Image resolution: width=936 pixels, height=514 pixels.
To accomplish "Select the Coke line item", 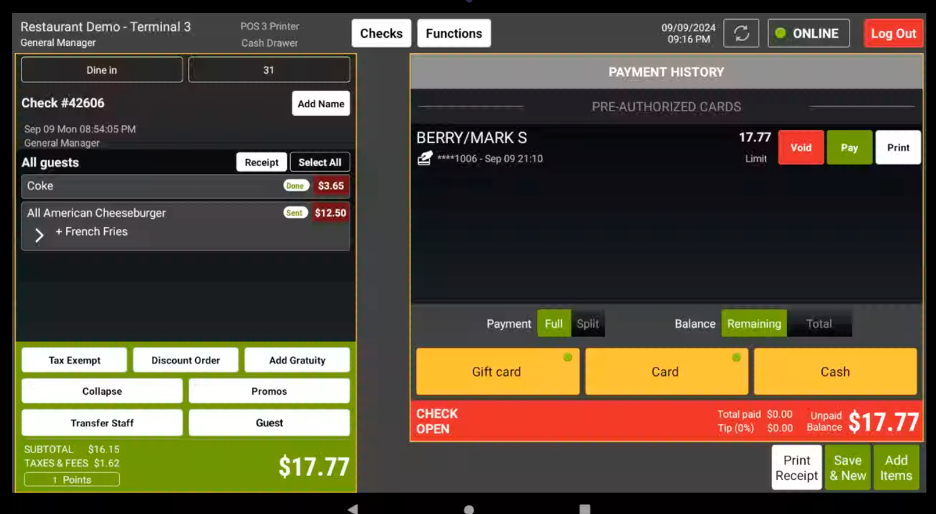I will tap(185, 186).
